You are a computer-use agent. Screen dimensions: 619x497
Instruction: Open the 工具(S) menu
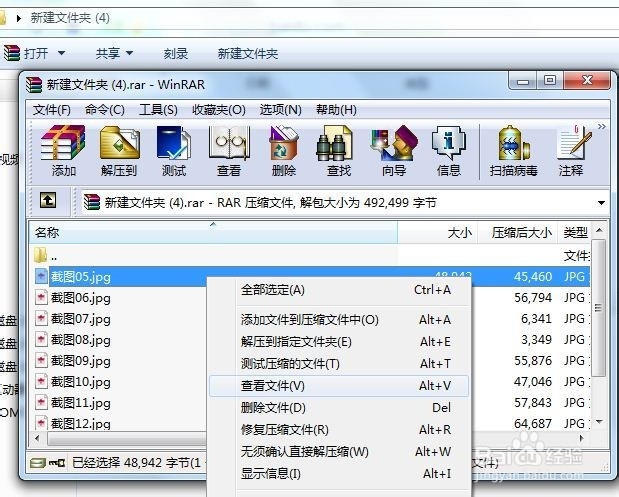[x=158, y=110]
